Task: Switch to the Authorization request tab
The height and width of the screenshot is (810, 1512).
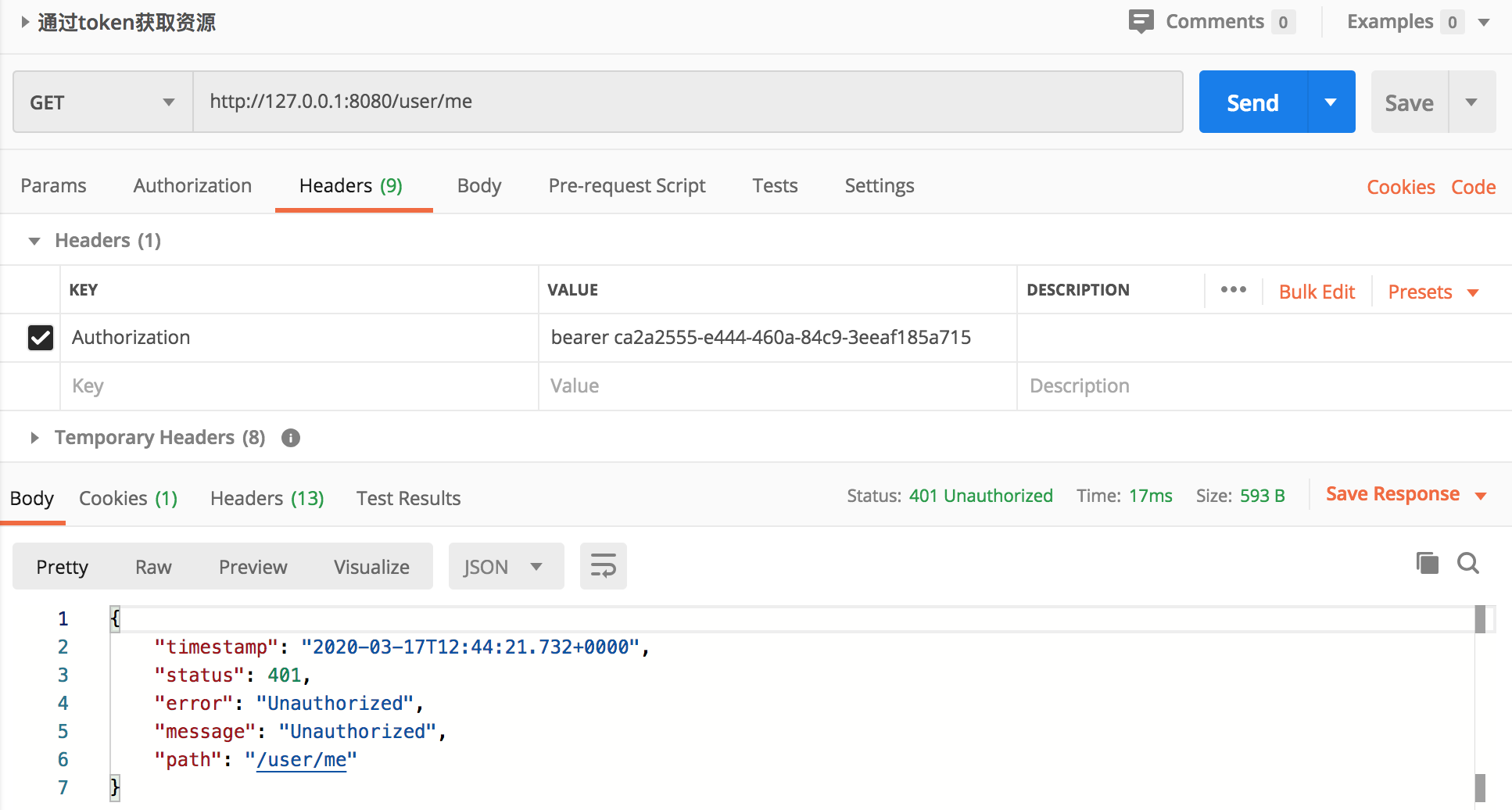Action: coord(192,186)
